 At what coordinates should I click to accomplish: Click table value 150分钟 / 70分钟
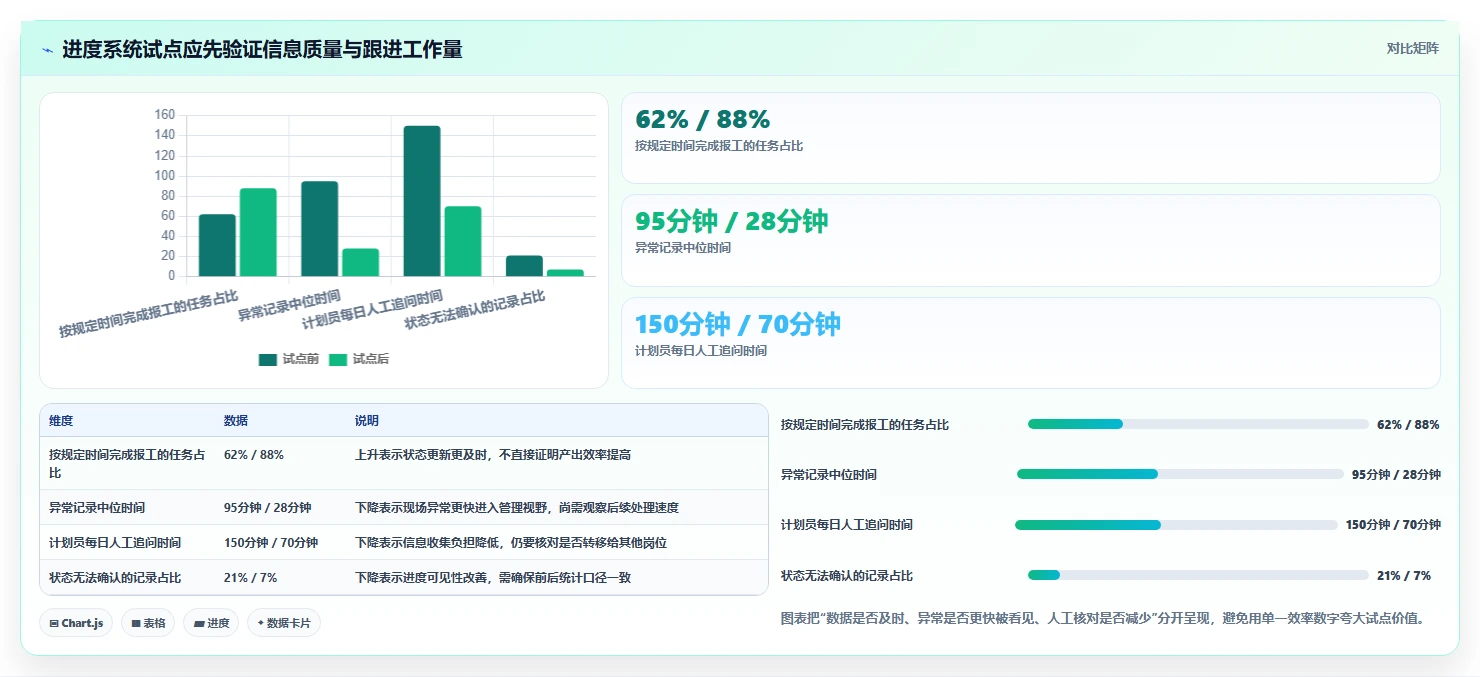[x=271, y=543]
